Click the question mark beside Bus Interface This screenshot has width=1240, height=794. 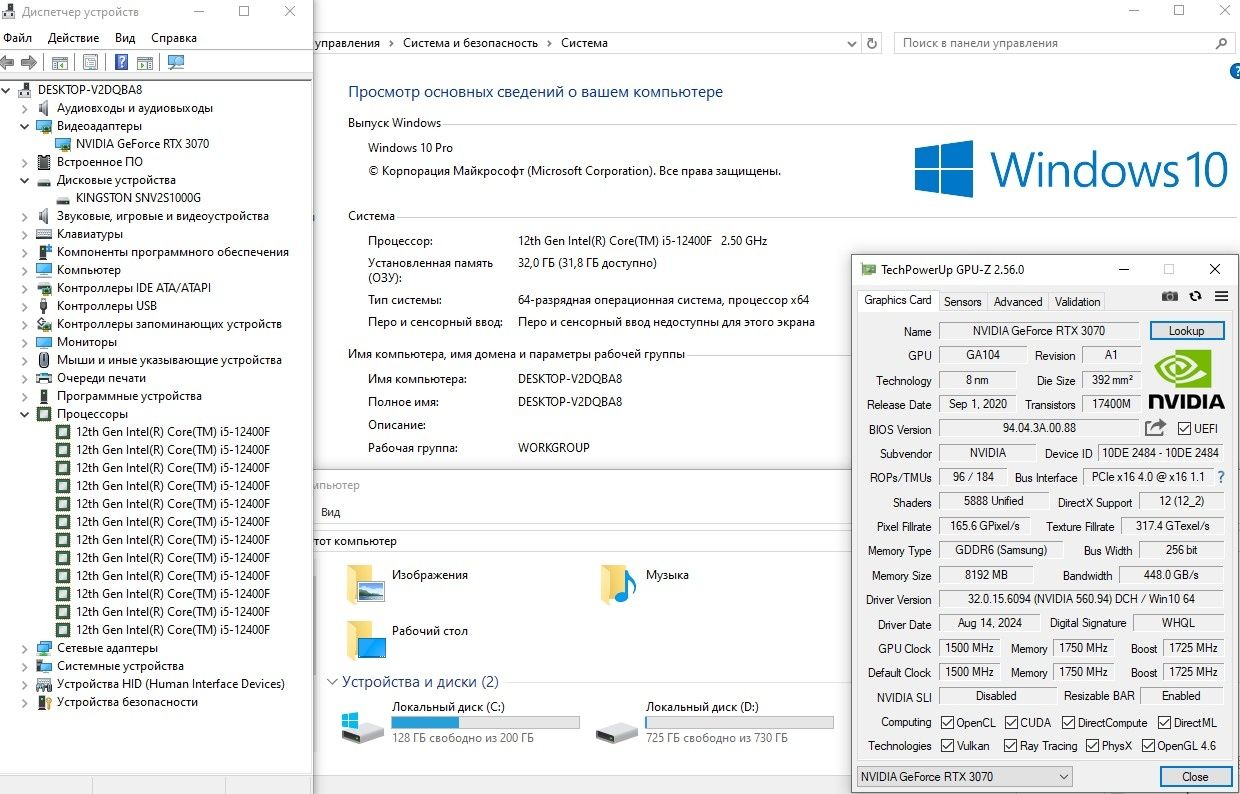coord(1221,477)
